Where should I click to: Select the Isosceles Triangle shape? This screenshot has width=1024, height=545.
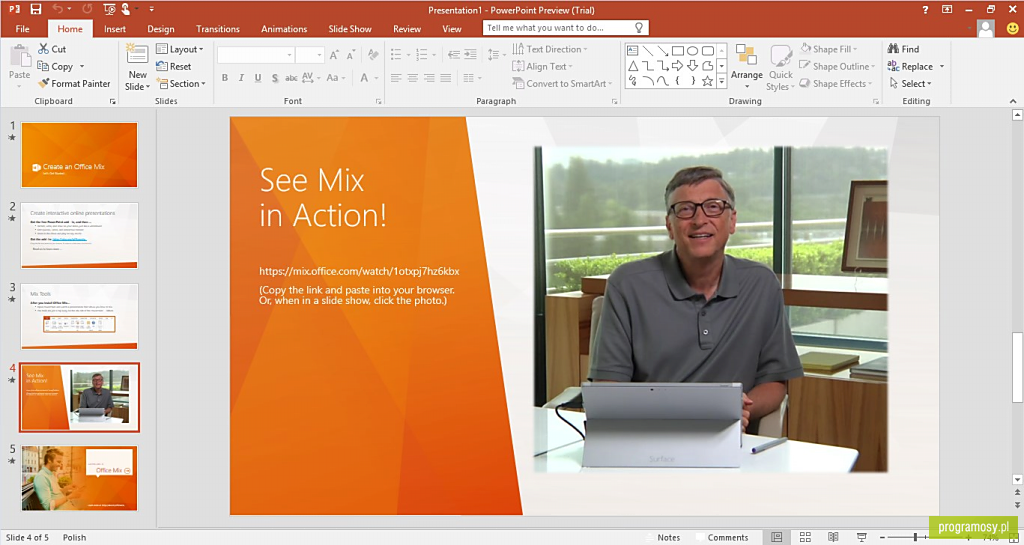click(x=632, y=65)
